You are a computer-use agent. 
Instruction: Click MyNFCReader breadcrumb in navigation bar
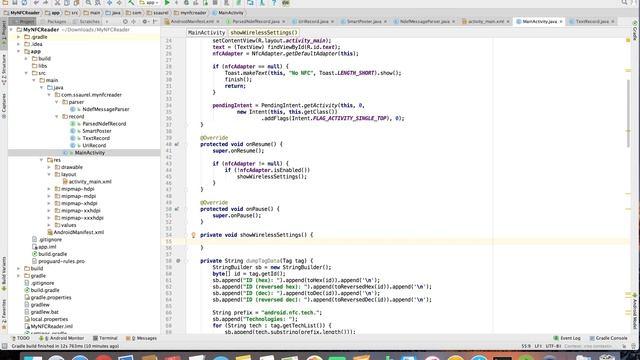(x=22, y=13)
